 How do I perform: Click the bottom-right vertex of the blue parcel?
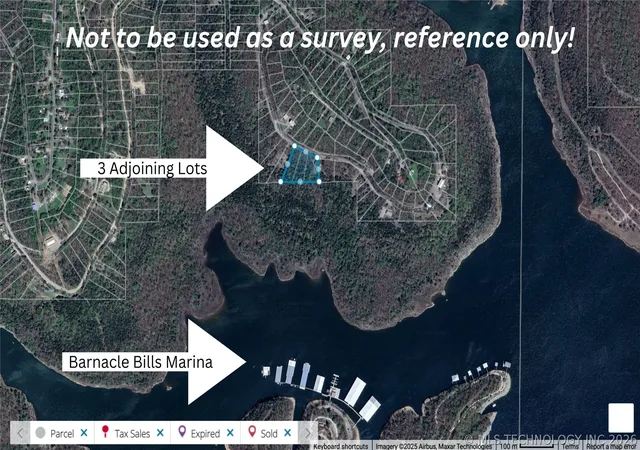tap(319, 181)
